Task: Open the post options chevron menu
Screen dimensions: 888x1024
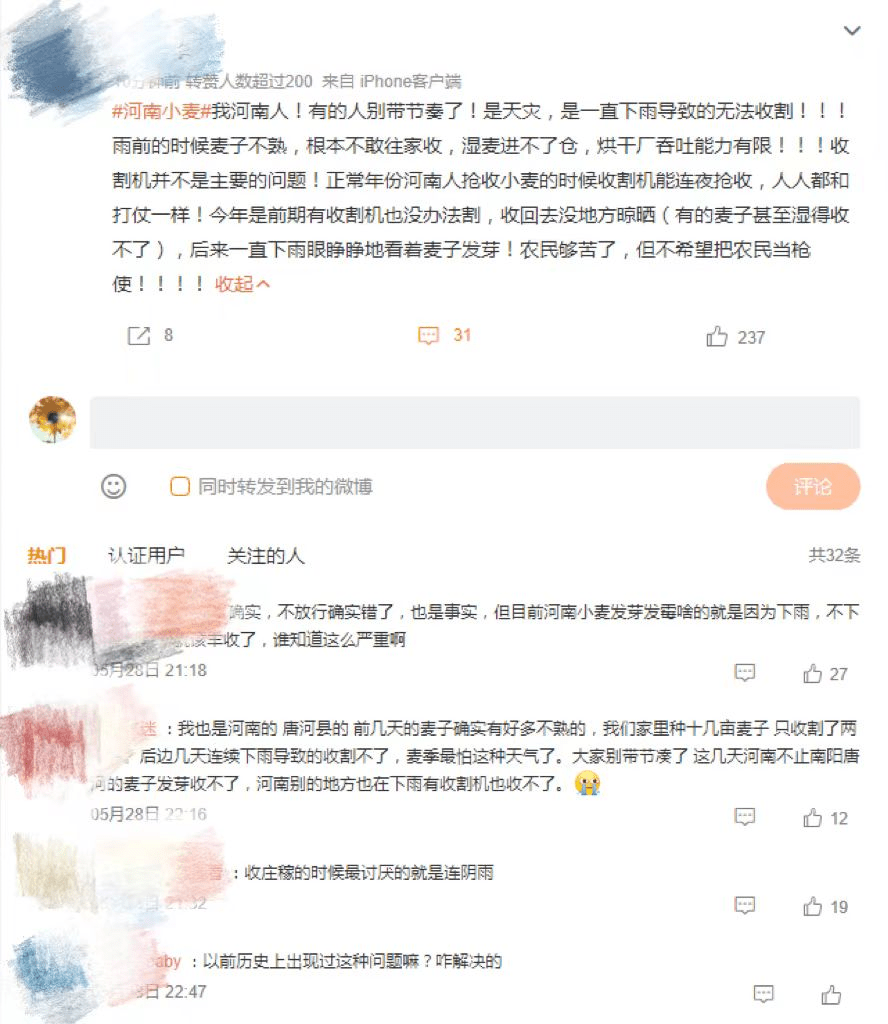Action: (x=851, y=31)
